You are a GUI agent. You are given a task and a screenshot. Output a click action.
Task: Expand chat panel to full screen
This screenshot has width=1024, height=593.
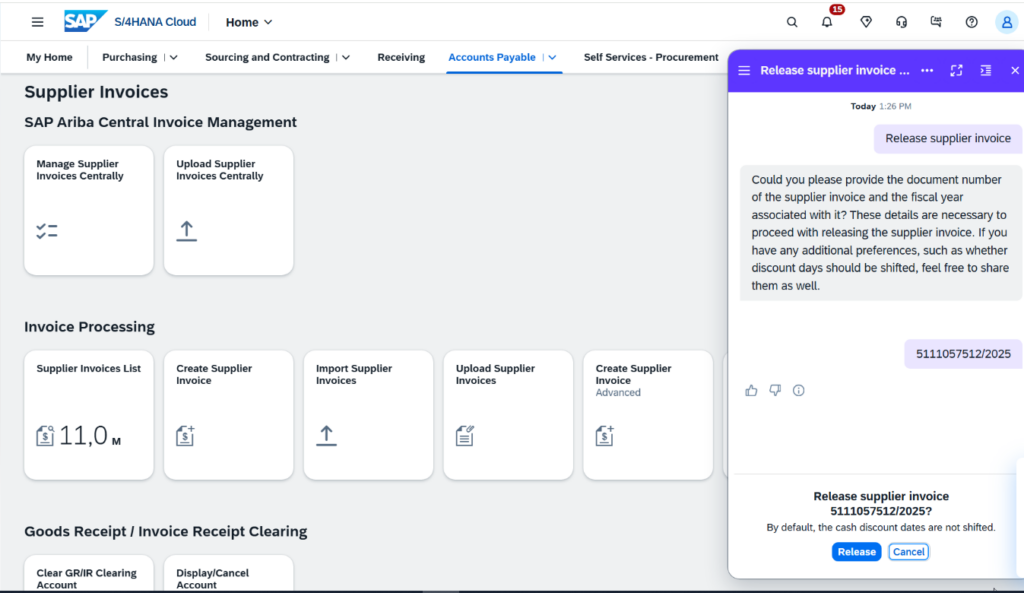[956, 70]
